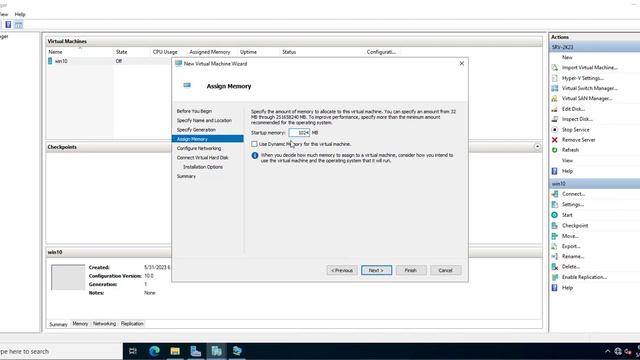Open the New action in Actions pane
Viewport: 640px width, 360px height.
567,58
